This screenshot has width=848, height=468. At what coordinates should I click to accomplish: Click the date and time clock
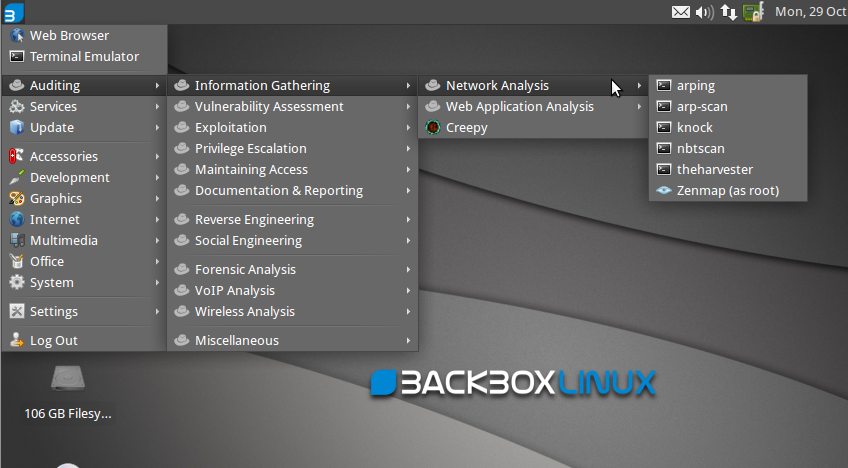pyautogui.click(x=810, y=12)
